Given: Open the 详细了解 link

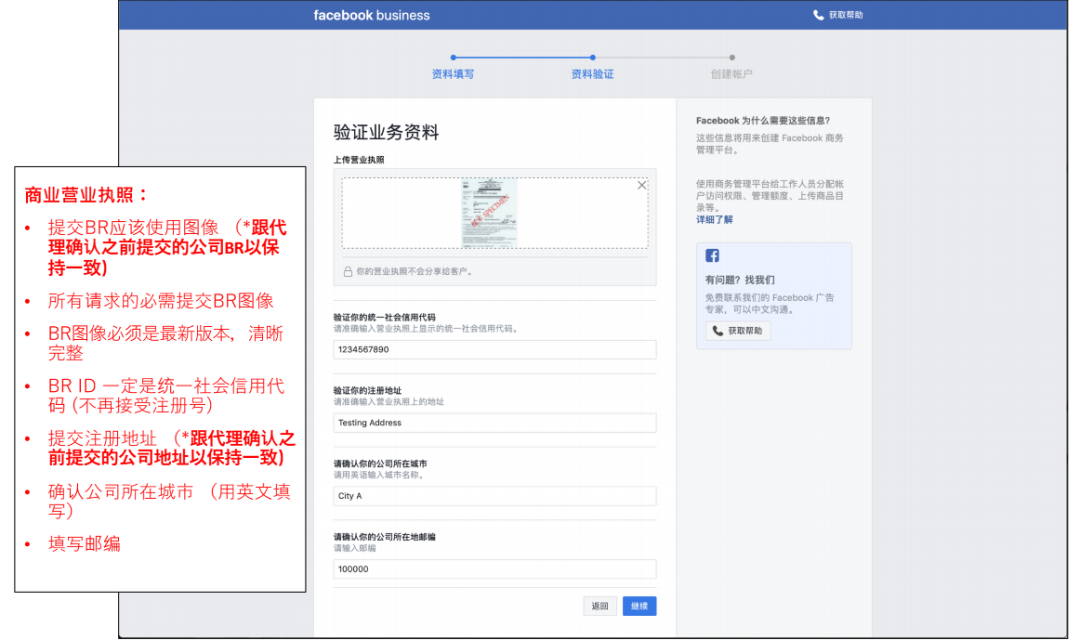Looking at the screenshot, I should point(714,220).
